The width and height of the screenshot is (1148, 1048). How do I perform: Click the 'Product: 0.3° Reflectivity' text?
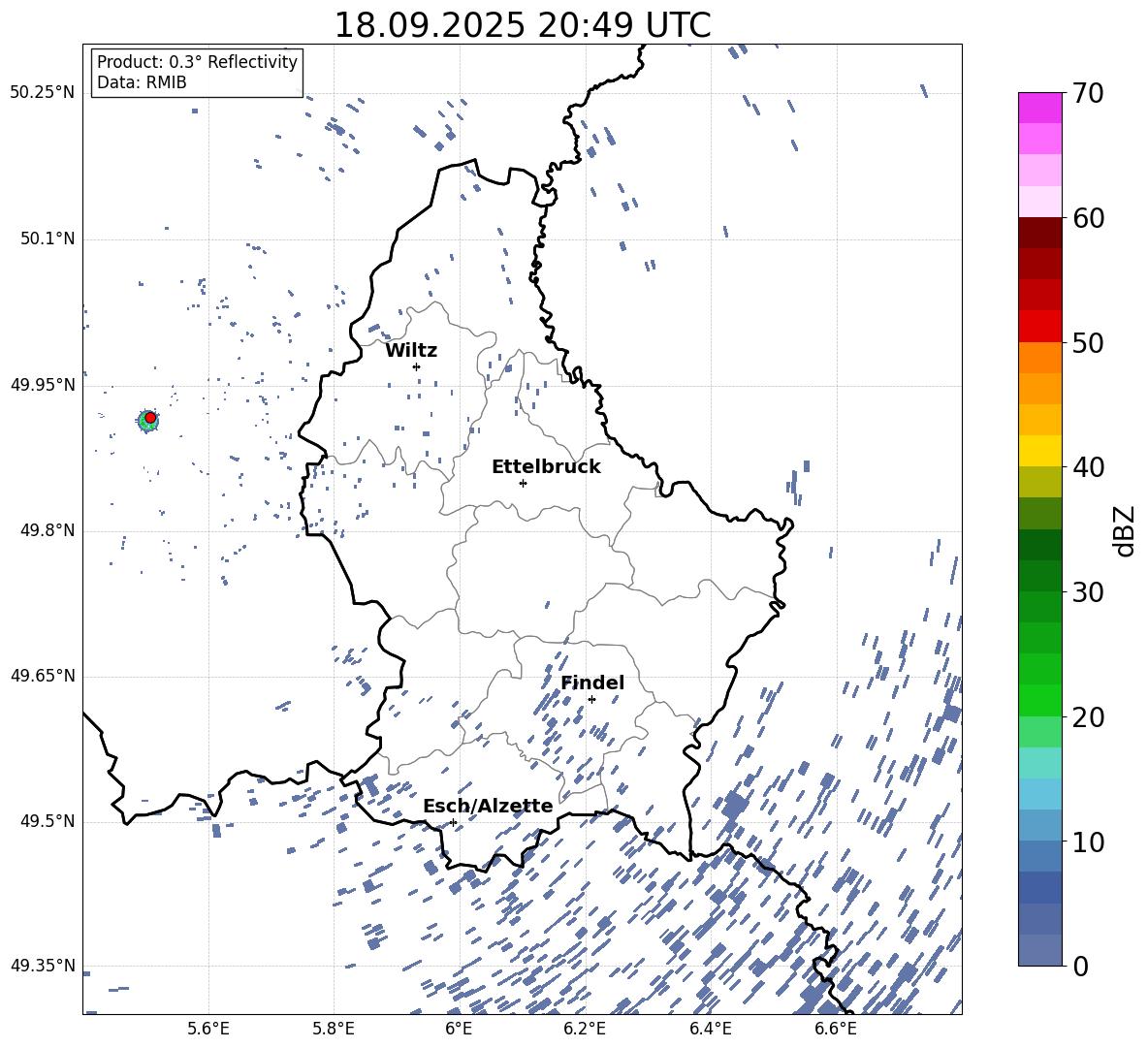click(197, 62)
